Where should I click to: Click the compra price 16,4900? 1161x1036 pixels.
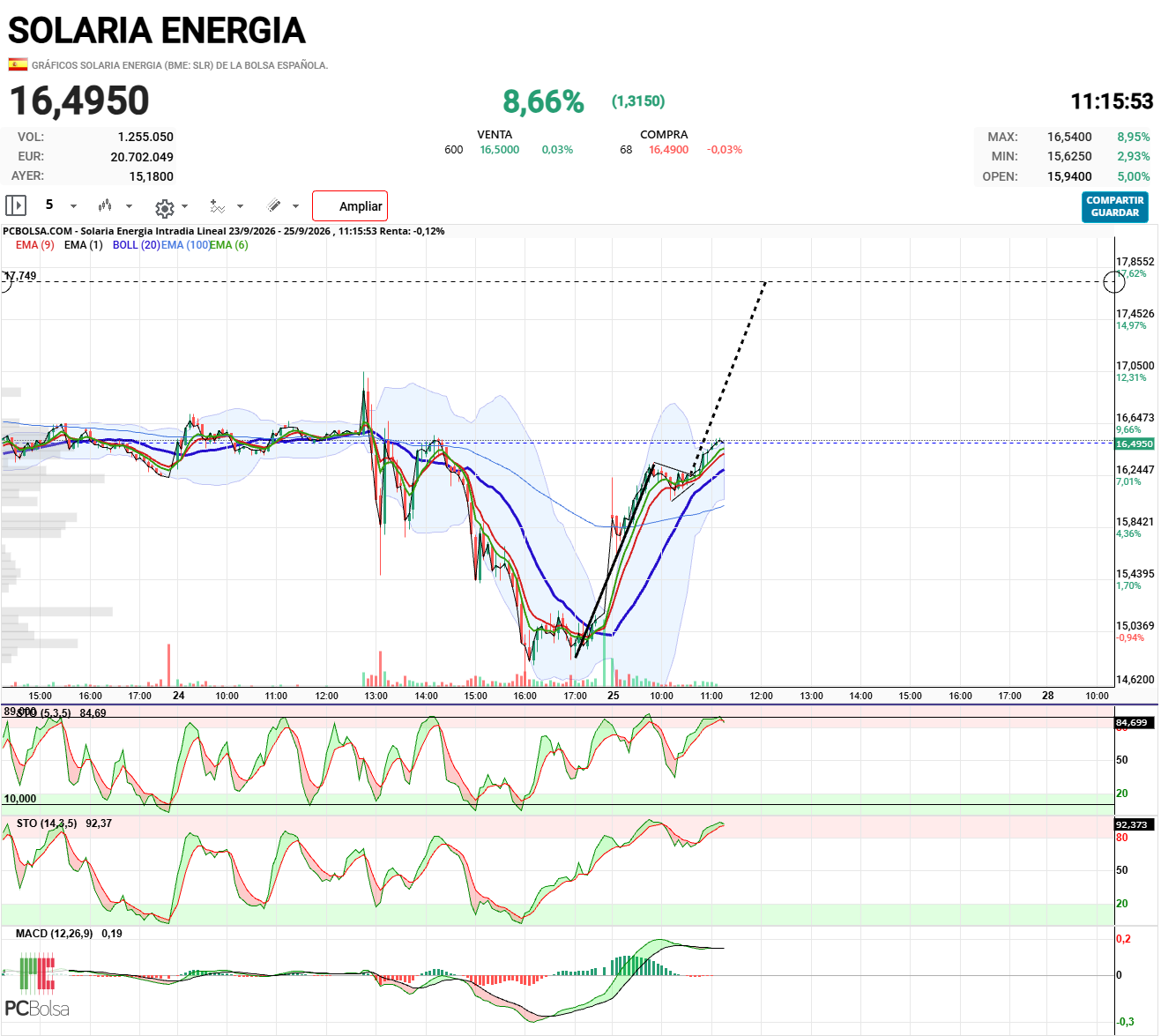[669, 150]
